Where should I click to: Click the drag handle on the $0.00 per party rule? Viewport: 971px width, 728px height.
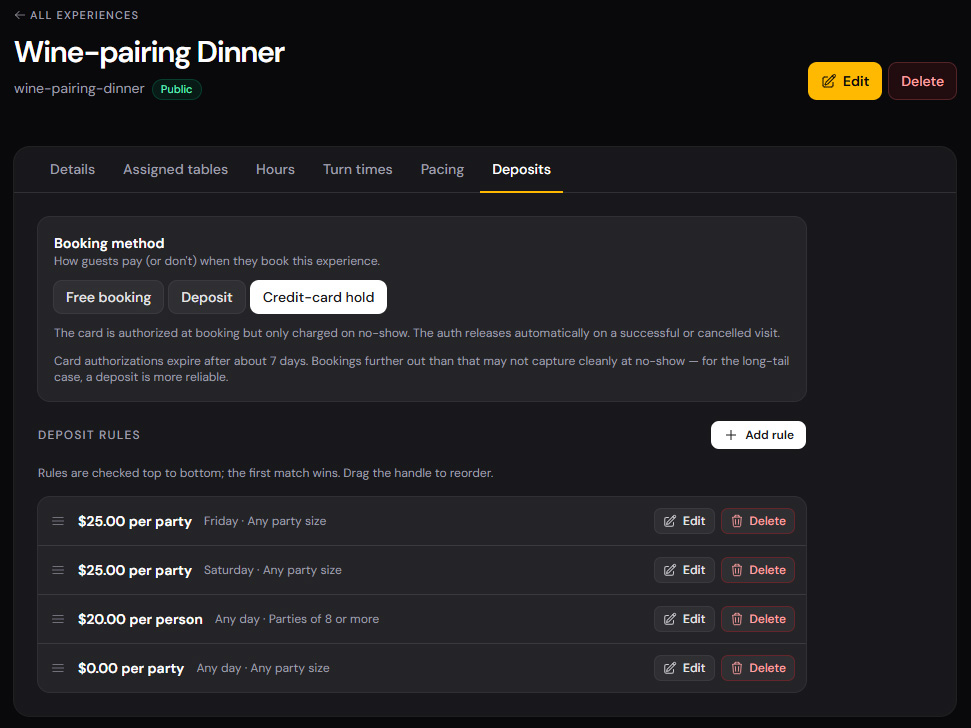[x=58, y=668]
